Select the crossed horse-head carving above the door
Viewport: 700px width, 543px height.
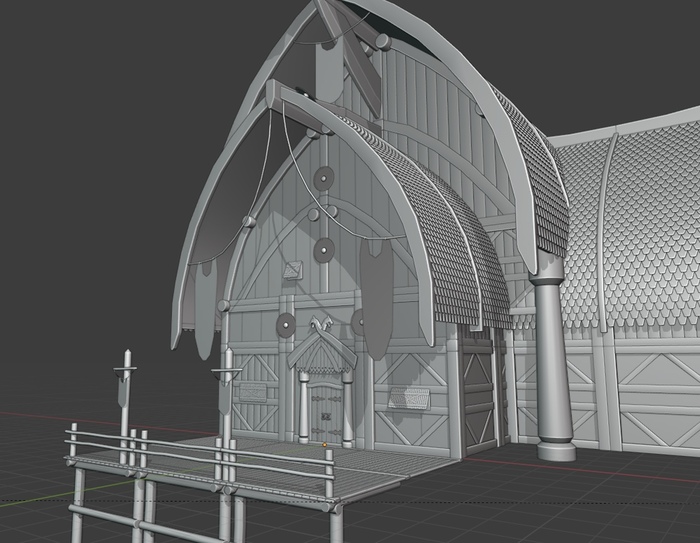322,324
